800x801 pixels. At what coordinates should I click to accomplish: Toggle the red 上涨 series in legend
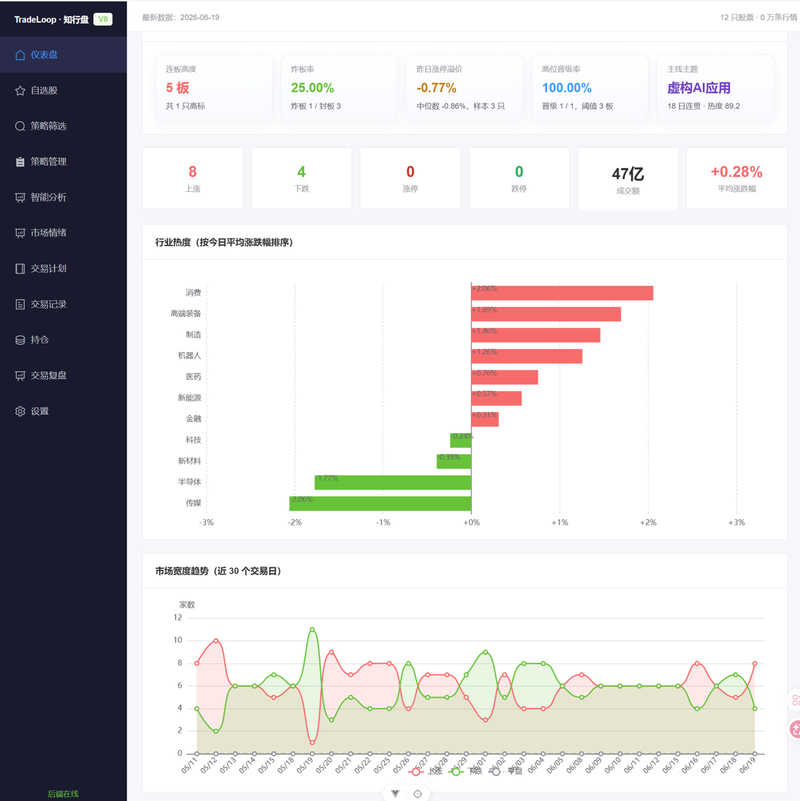425,771
